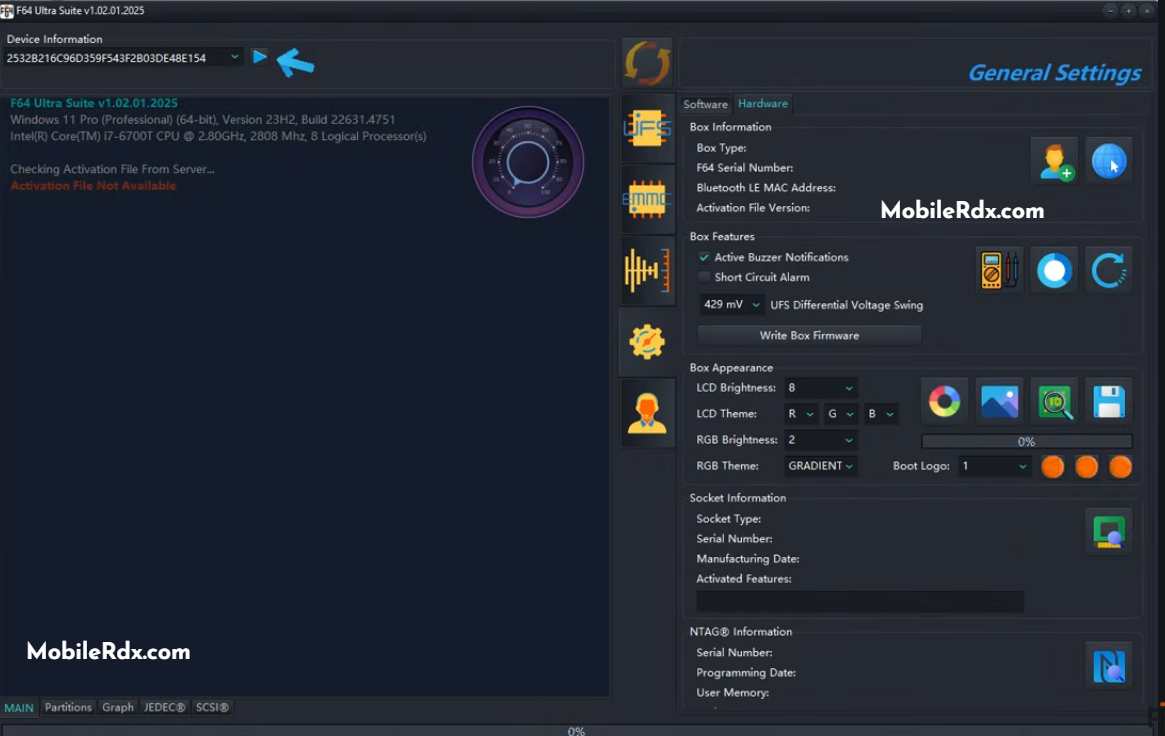Open the orange gear settings section
Screen dimensions: 1165x736
(x=647, y=342)
